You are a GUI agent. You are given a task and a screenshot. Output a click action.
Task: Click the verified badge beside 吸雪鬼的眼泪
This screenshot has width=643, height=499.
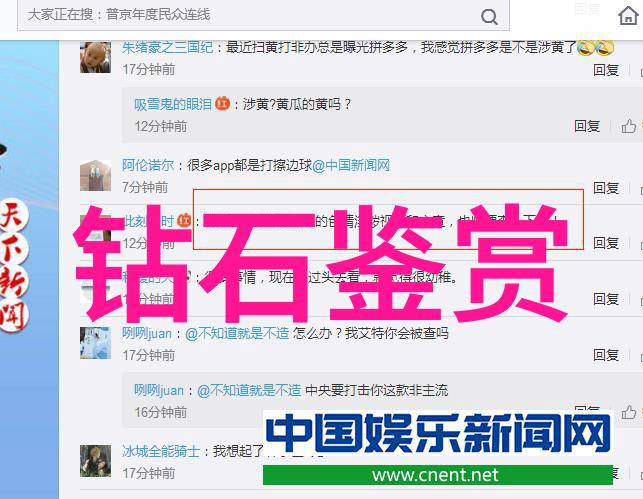tap(222, 103)
